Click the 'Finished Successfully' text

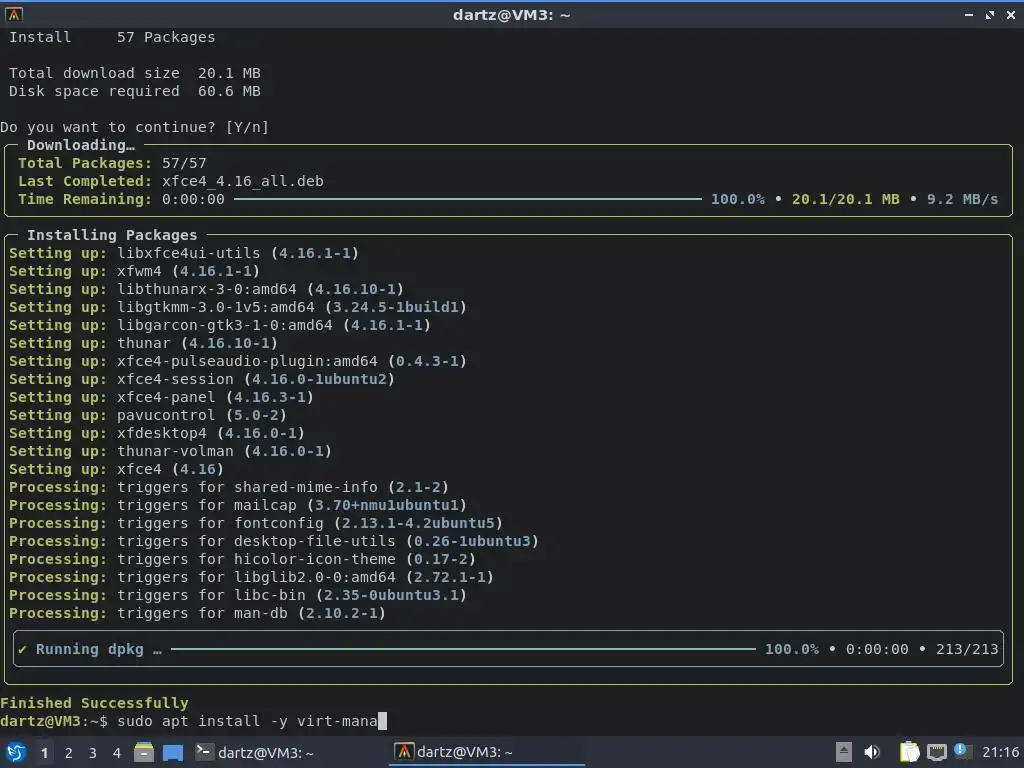[x=94, y=703]
